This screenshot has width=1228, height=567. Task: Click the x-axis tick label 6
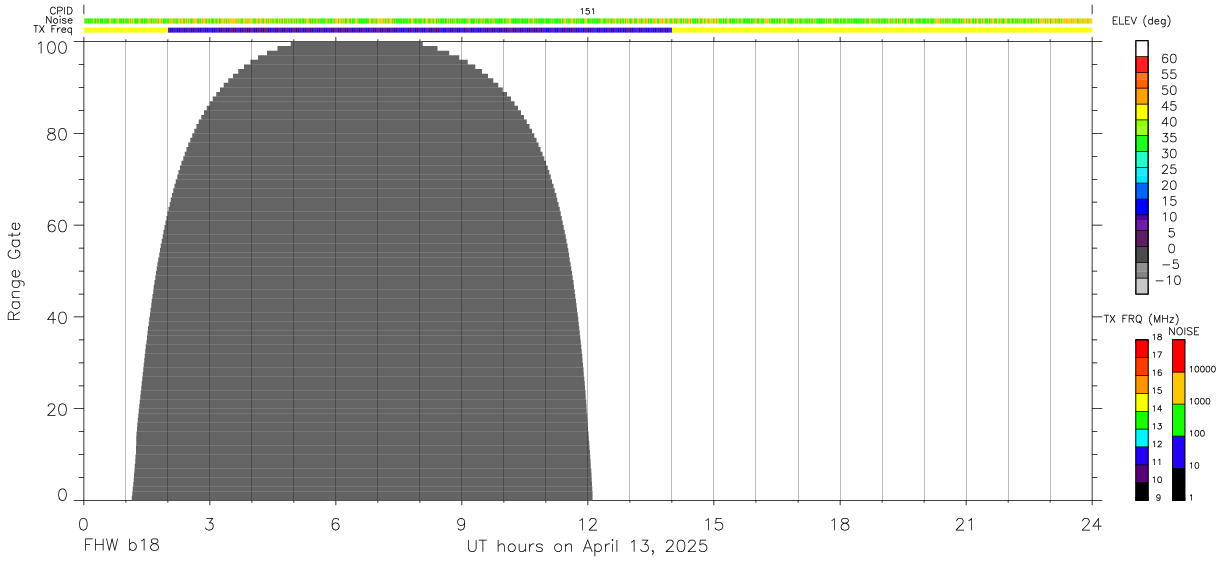(336, 523)
